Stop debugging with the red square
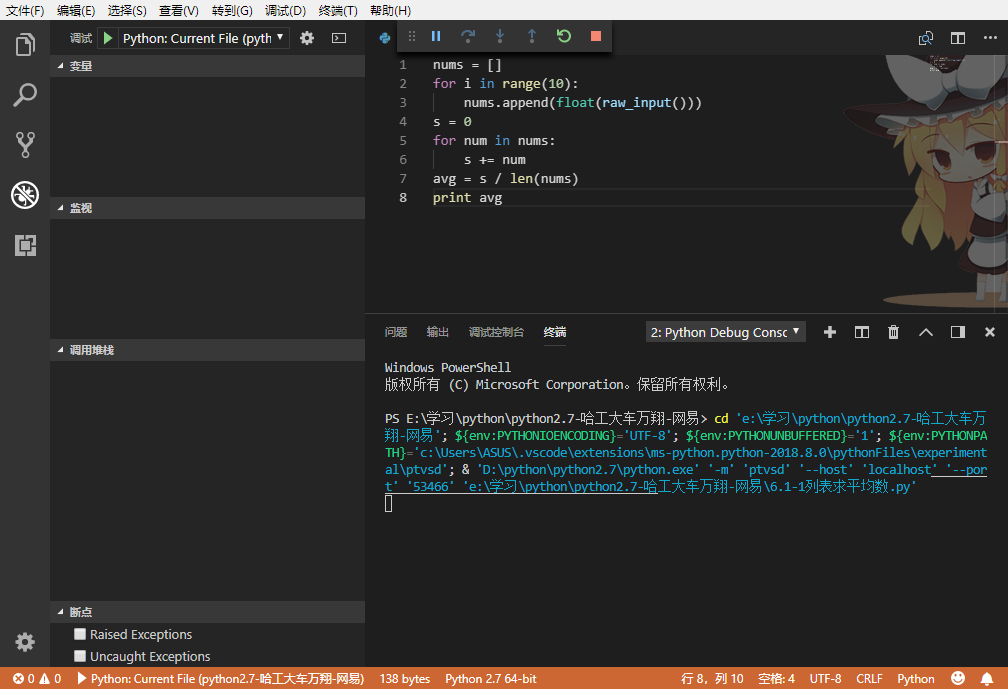This screenshot has height=689, width=1008. point(596,36)
